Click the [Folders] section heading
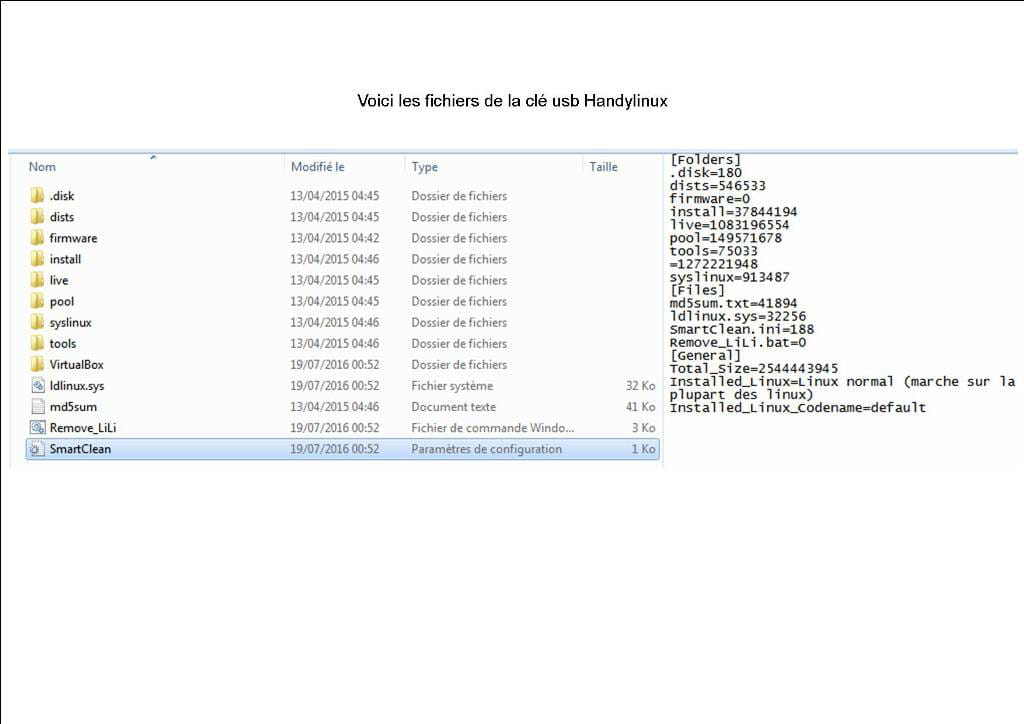The width and height of the screenshot is (1024, 724). coord(705,160)
